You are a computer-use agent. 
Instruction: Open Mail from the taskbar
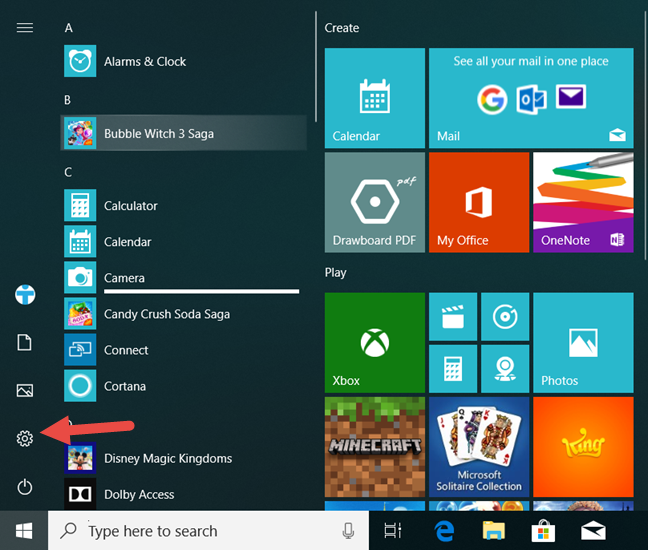pyautogui.click(x=593, y=531)
